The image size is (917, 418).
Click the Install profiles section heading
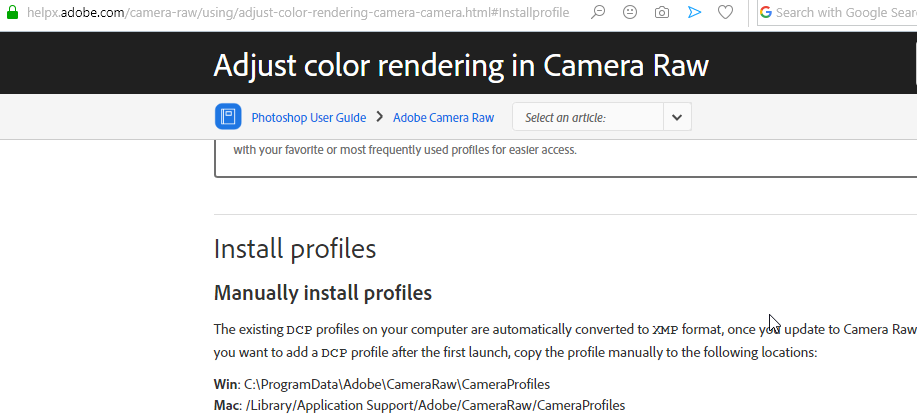click(295, 248)
